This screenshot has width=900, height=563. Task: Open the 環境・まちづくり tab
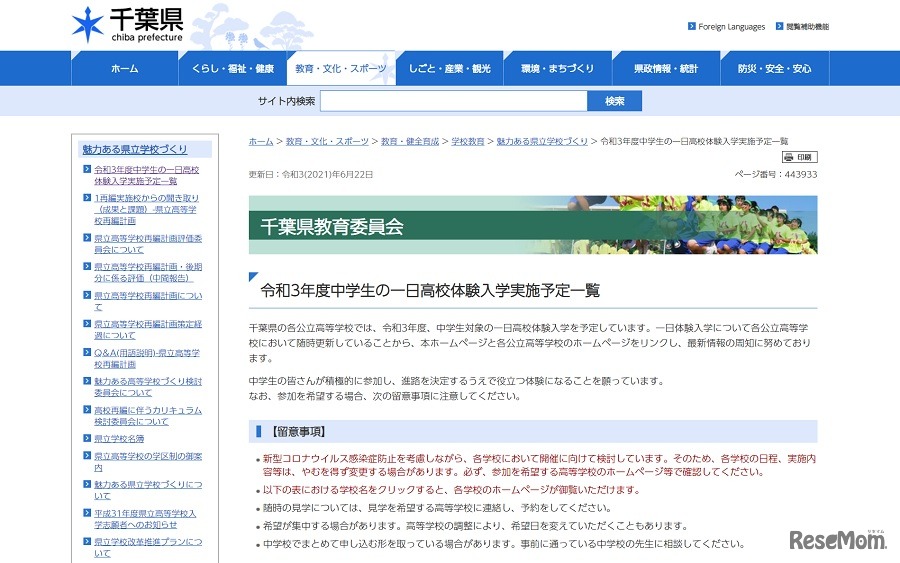click(x=557, y=68)
